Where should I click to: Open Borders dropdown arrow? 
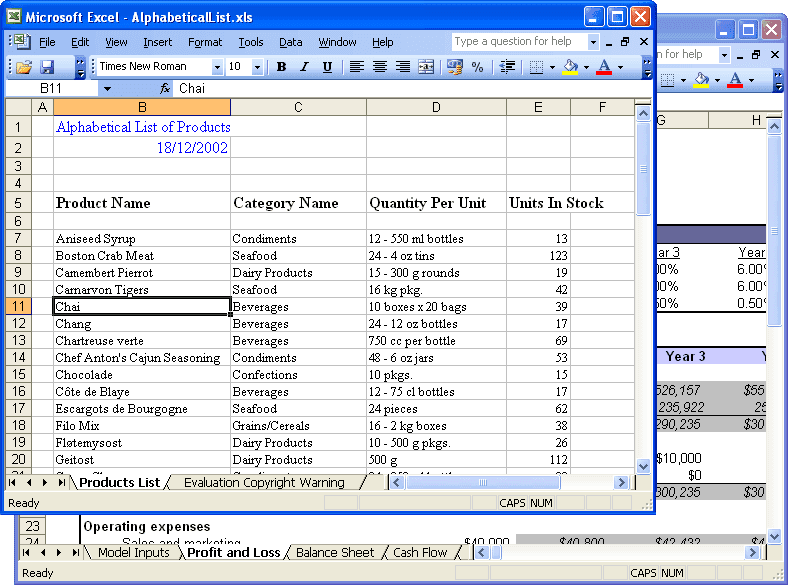pos(552,67)
